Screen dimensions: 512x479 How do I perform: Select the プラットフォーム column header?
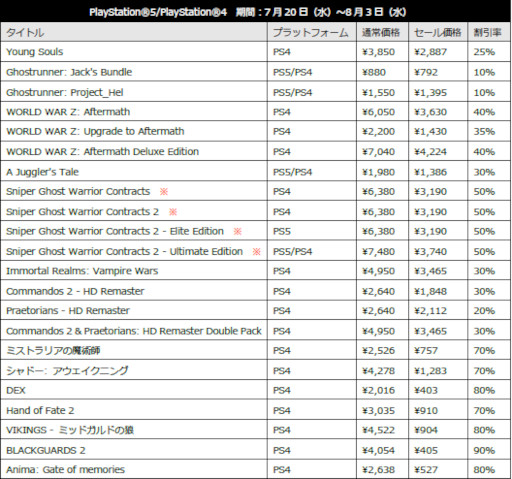click(x=311, y=33)
